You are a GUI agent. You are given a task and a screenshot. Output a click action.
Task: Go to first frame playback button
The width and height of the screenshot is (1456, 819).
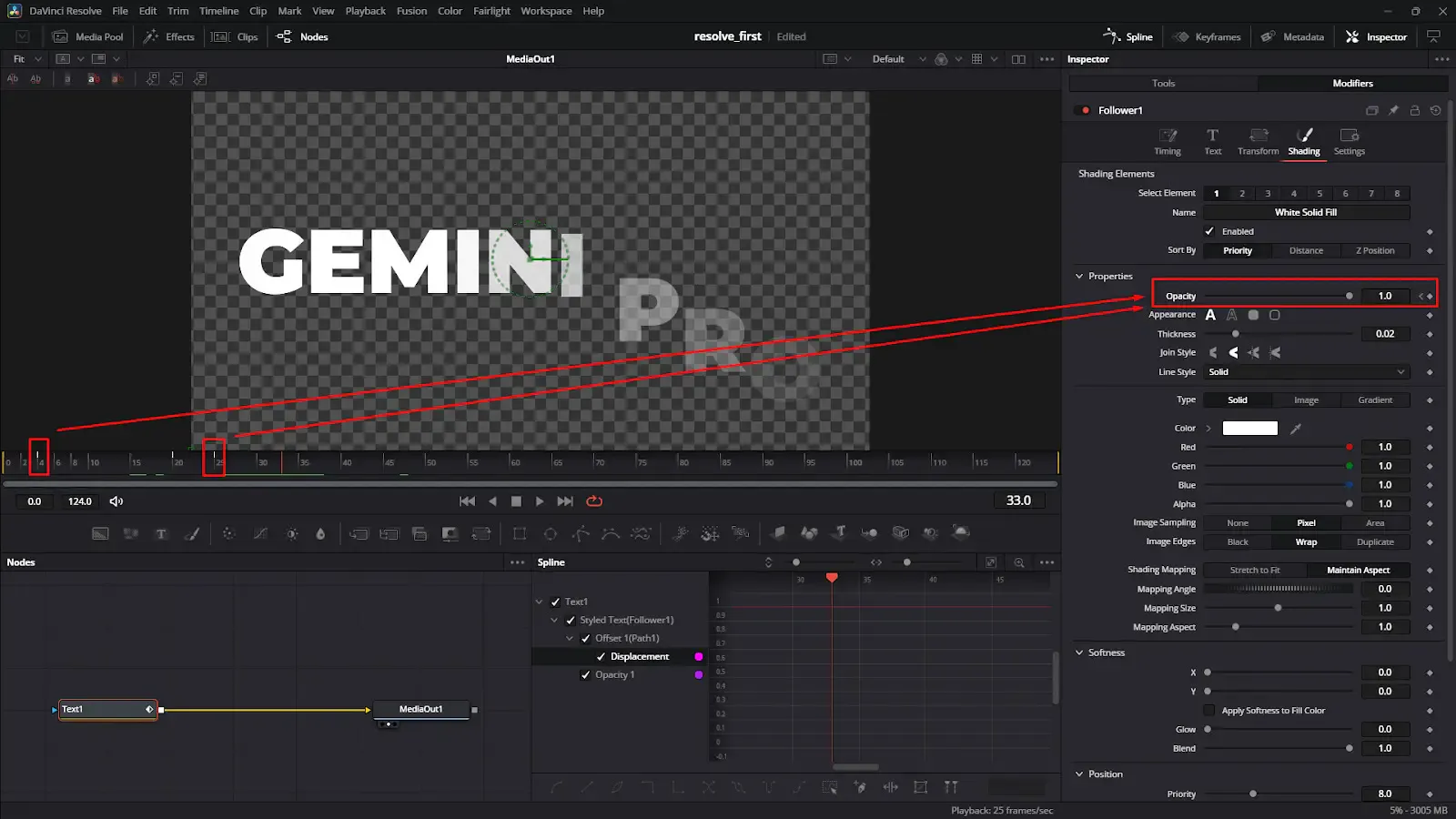467,501
